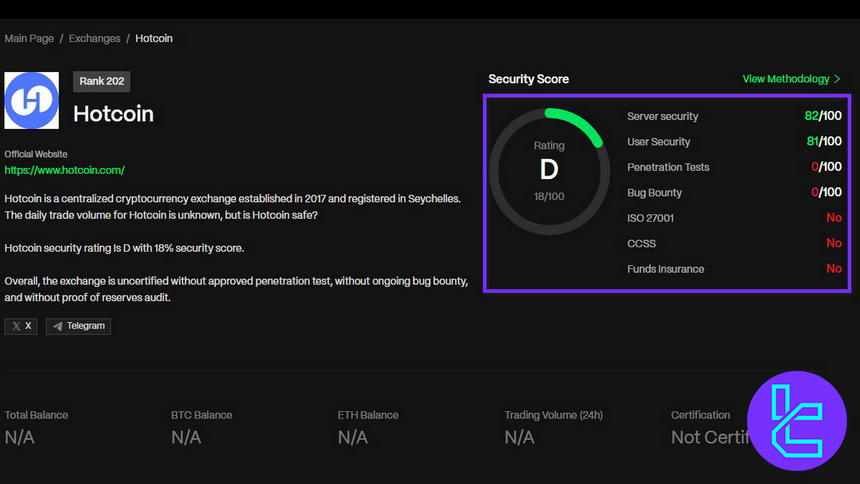Select the ISO 27001 No value

coord(834,218)
